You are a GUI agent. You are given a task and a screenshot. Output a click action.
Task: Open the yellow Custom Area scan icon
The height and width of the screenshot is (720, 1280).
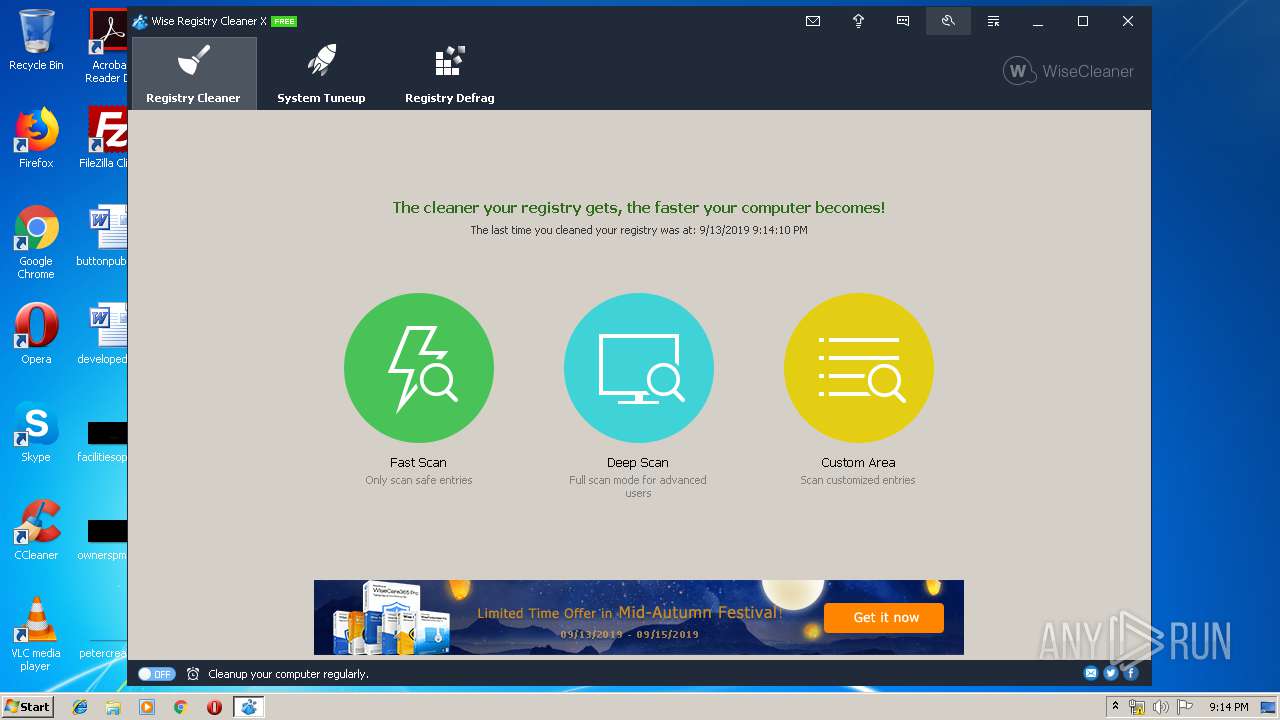[858, 368]
